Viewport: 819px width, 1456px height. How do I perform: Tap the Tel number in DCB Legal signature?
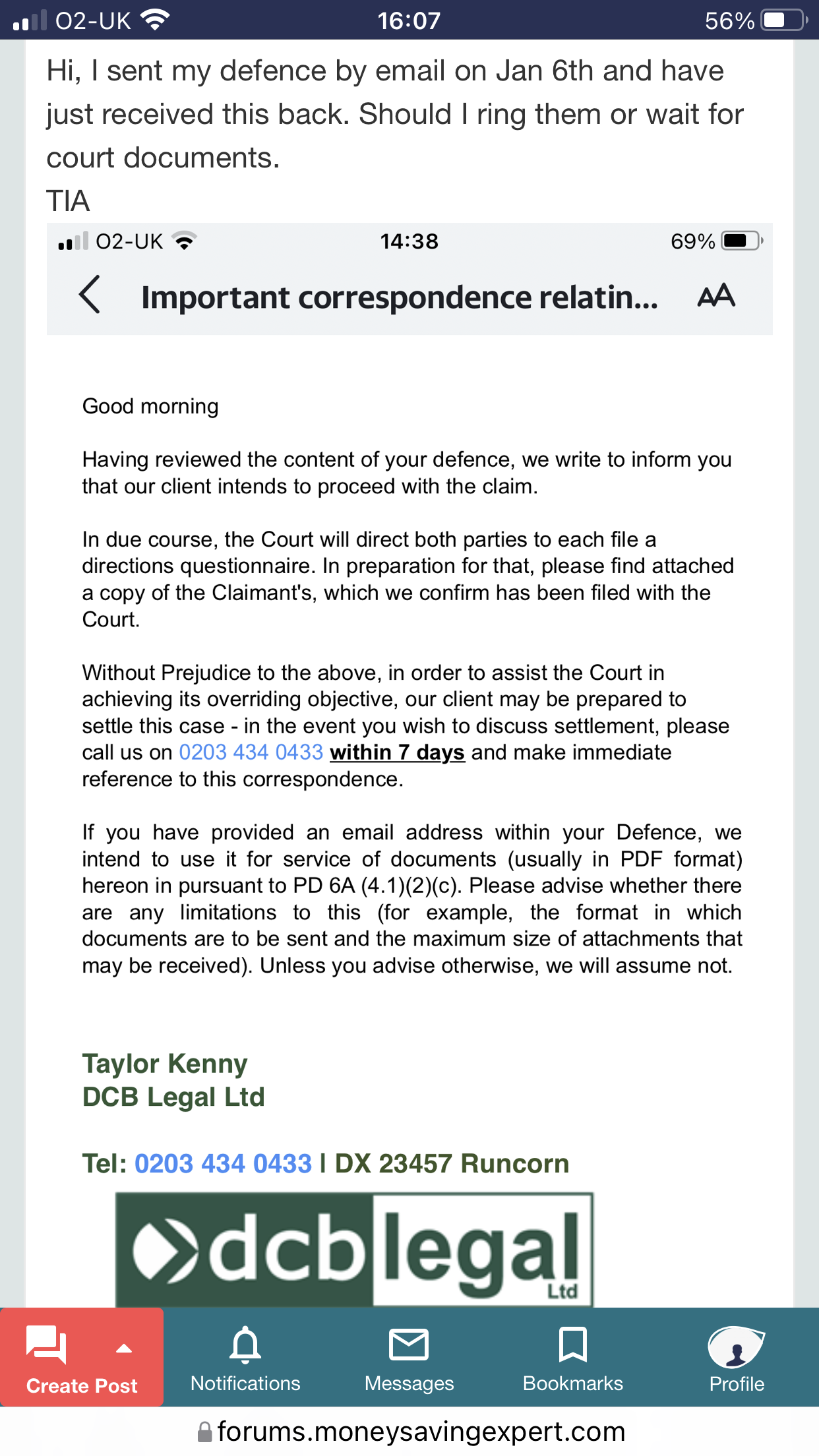click(223, 1164)
